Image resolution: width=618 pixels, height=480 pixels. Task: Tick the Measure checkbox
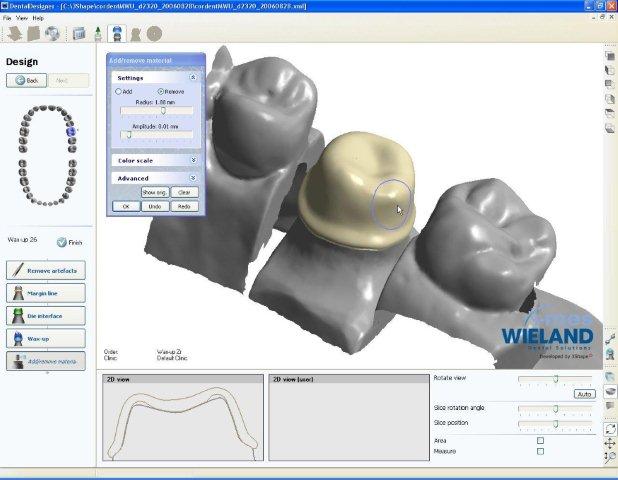(541, 451)
